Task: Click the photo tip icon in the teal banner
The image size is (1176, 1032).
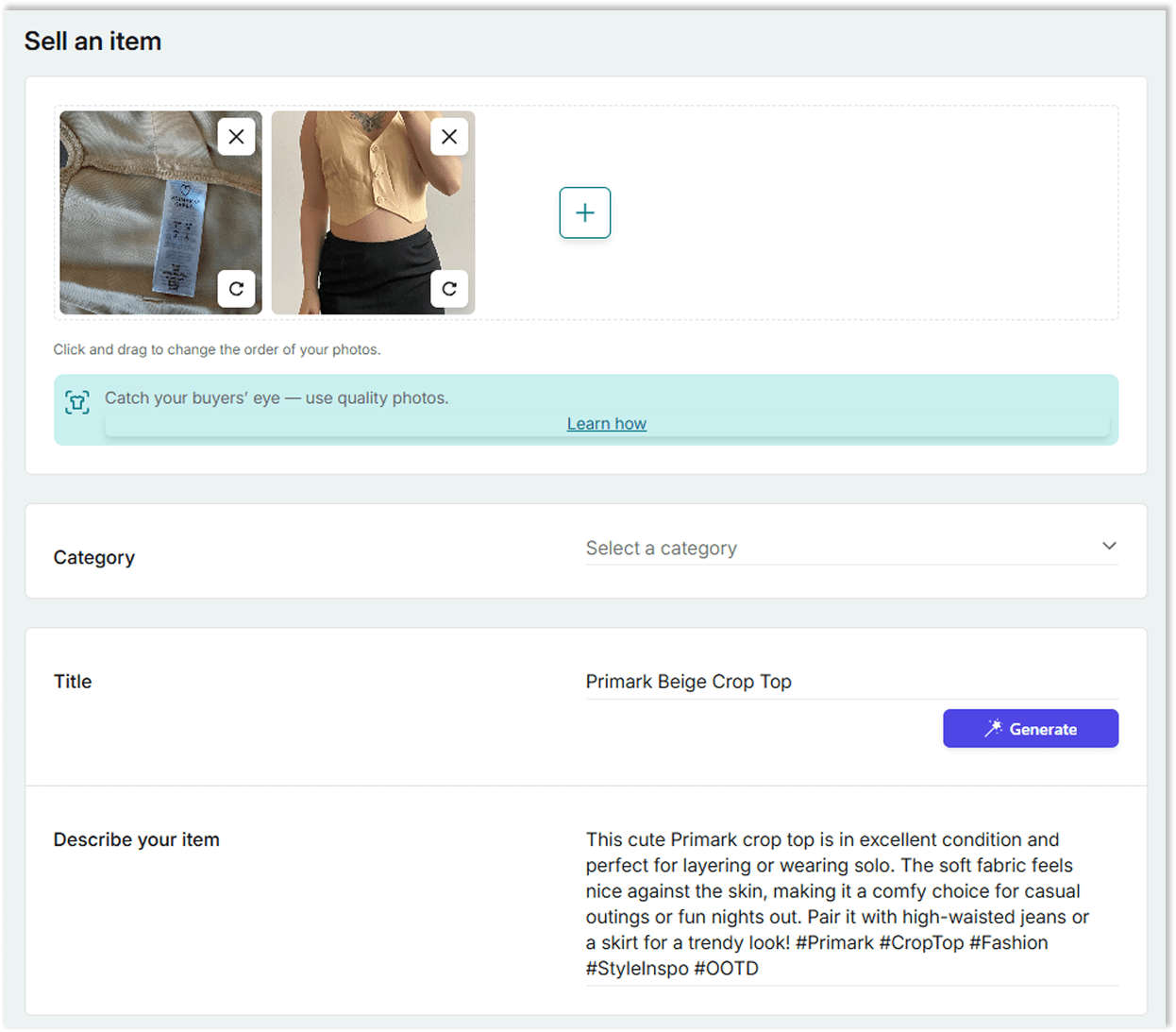Action: pyautogui.click(x=77, y=402)
